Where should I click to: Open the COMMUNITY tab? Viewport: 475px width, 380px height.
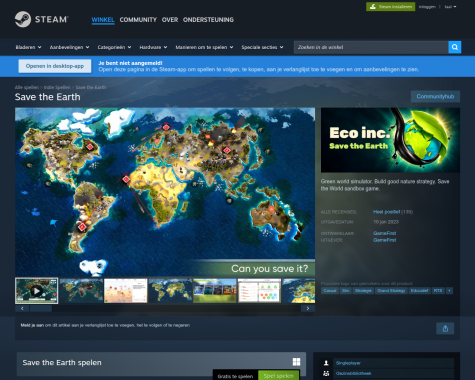tap(138, 20)
